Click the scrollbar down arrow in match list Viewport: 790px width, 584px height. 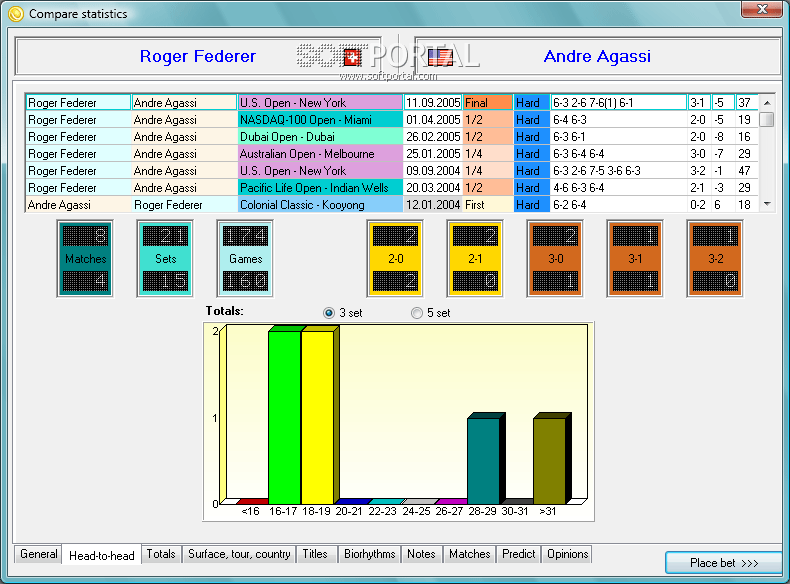[767, 204]
